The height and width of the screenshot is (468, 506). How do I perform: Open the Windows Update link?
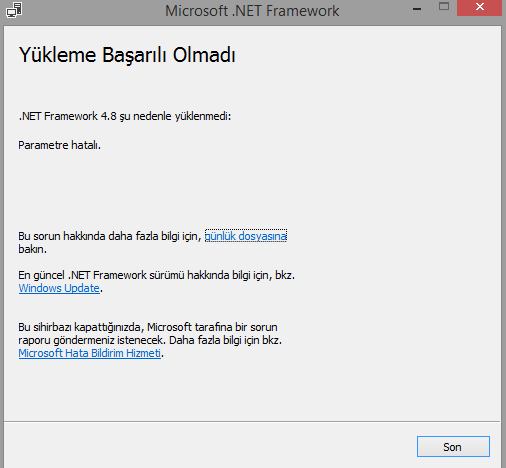tap(59, 288)
